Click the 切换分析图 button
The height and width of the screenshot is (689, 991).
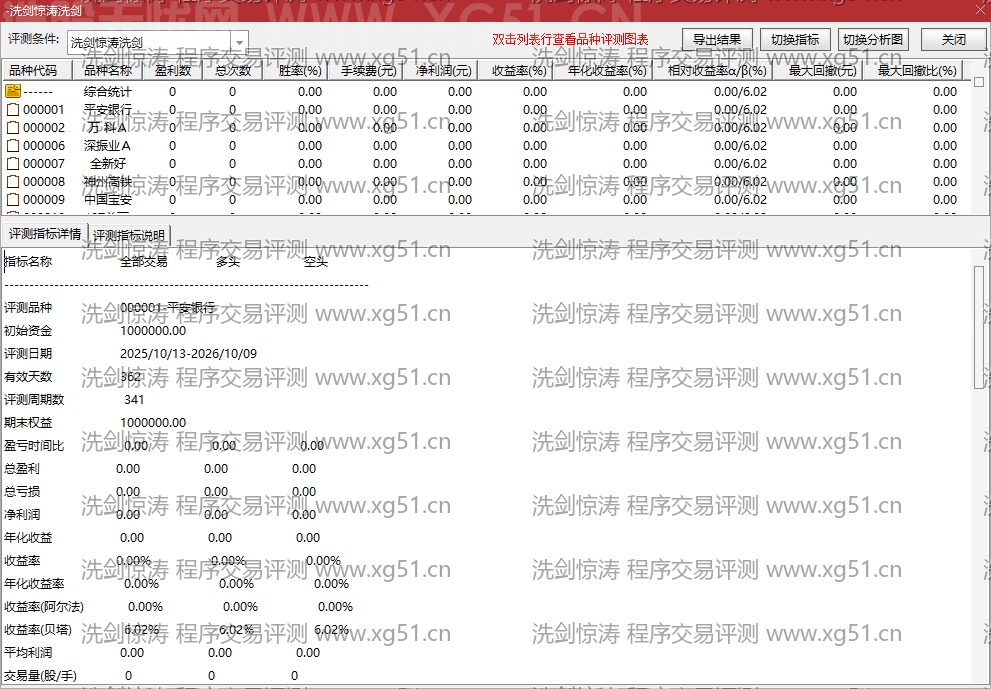pos(873,40)
